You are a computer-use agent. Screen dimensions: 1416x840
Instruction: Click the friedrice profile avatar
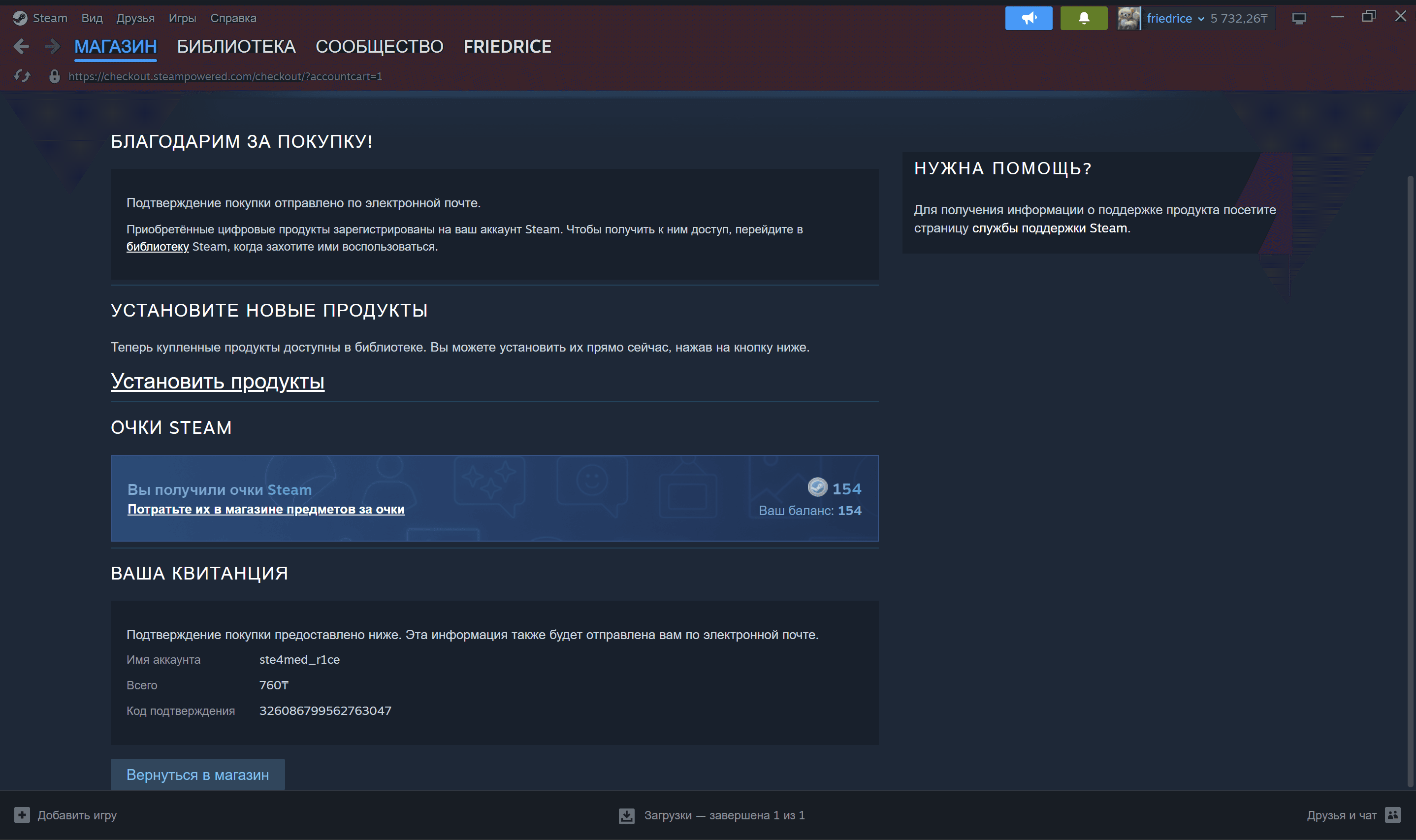(1128, 18)
